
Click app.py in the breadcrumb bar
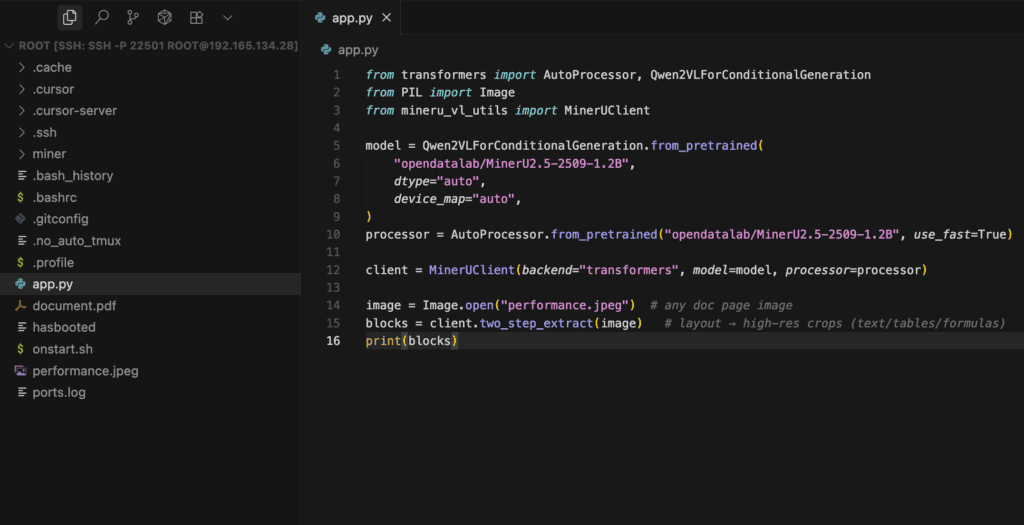(357, 49)
